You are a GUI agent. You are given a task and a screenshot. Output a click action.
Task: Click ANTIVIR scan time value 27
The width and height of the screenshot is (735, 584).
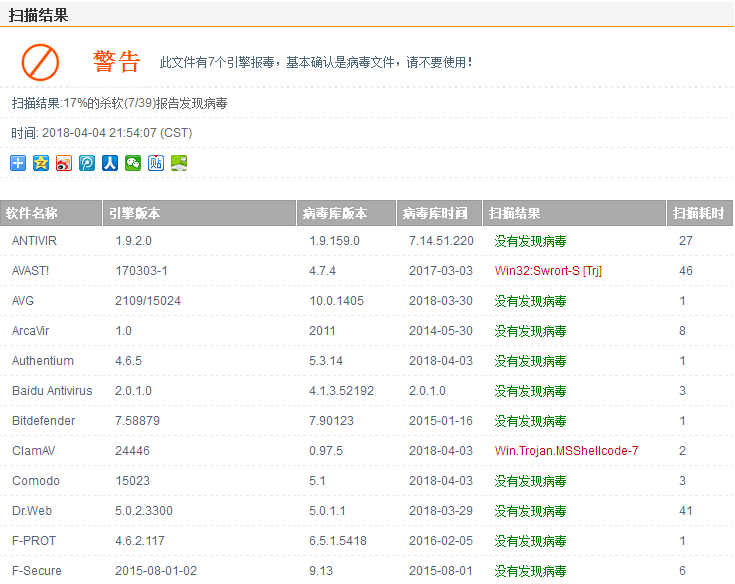pos(686,241)
